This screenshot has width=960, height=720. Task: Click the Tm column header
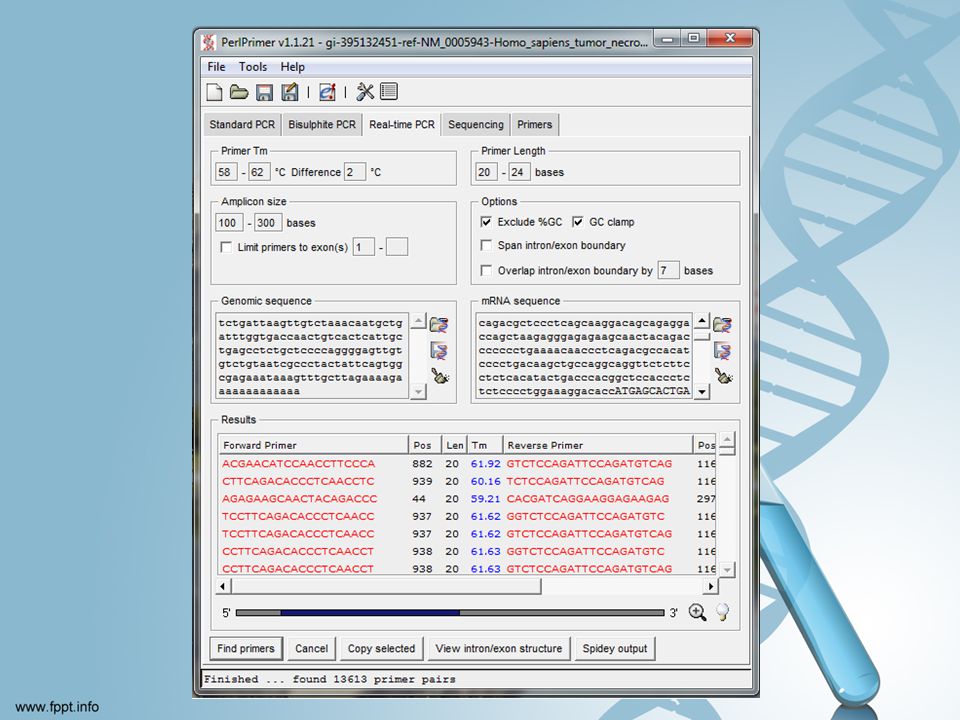[485, 445]
